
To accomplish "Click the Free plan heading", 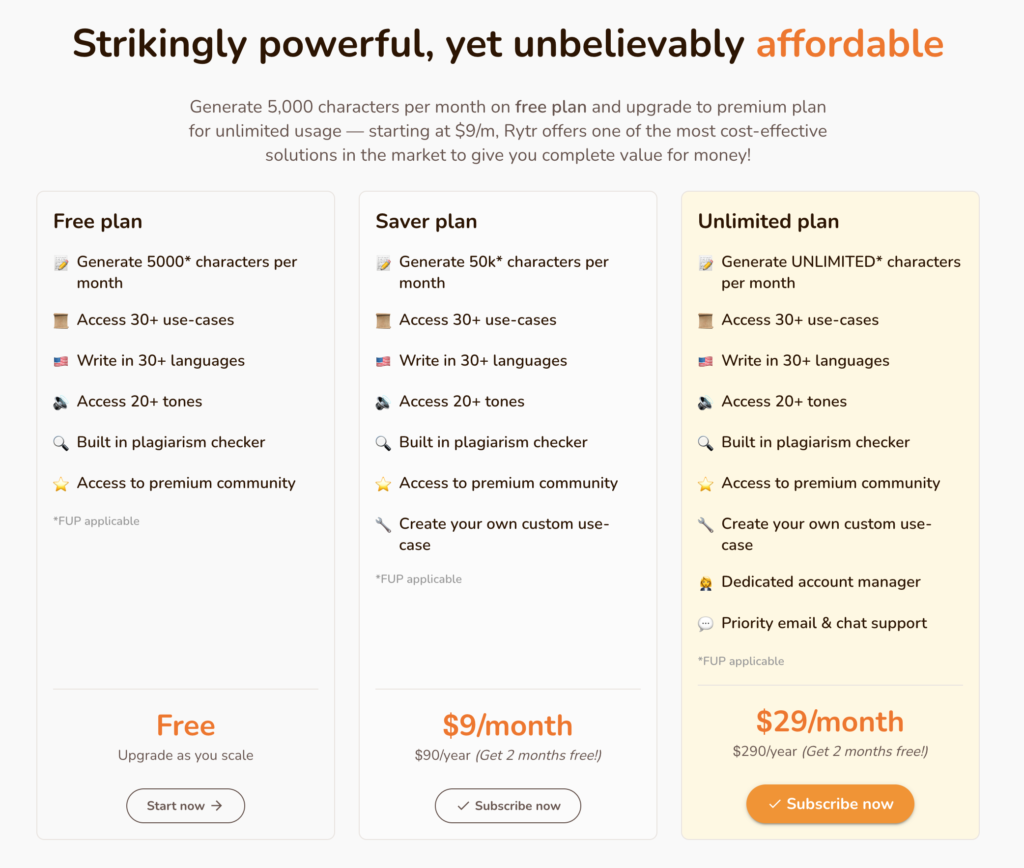I will (97, 221).
